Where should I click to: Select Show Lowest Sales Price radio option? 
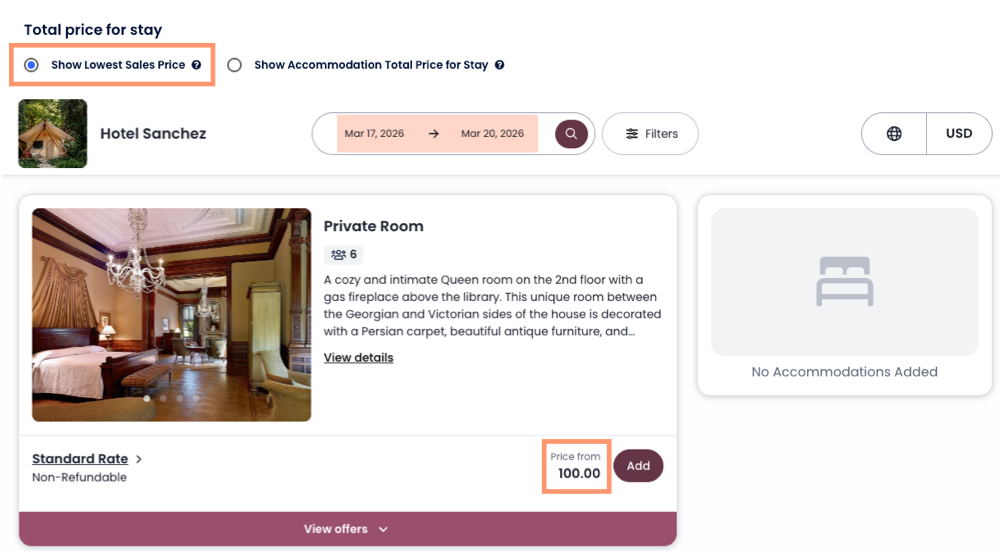32,65
